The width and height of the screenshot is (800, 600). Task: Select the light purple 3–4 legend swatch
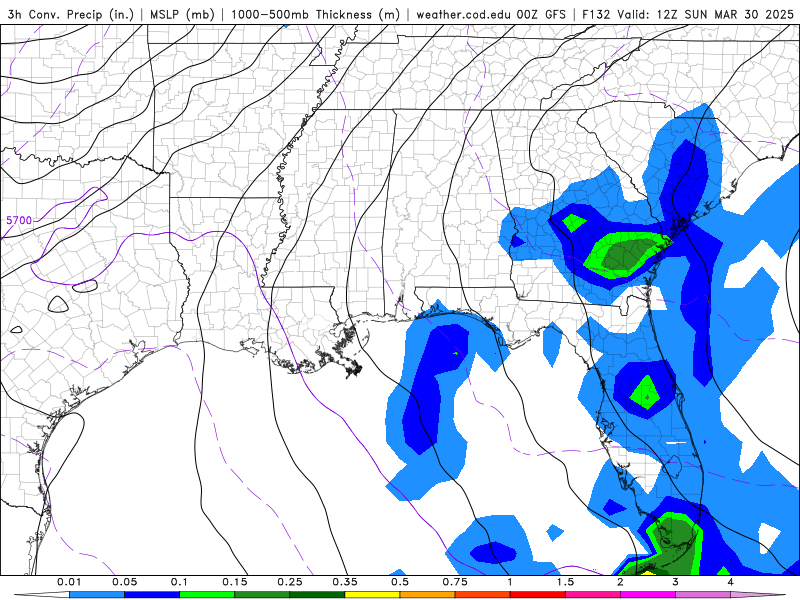[703, 595]
